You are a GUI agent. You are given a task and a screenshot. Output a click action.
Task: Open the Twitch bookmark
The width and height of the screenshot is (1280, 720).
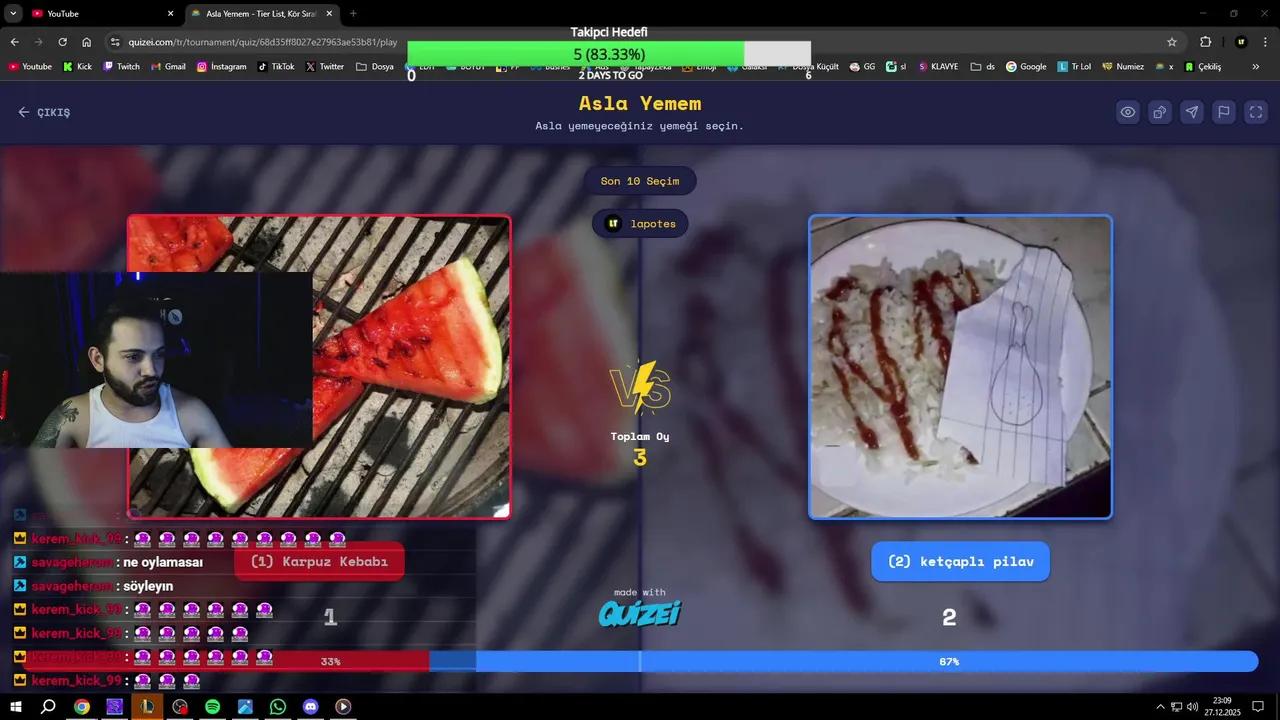[x=120, y=67]
